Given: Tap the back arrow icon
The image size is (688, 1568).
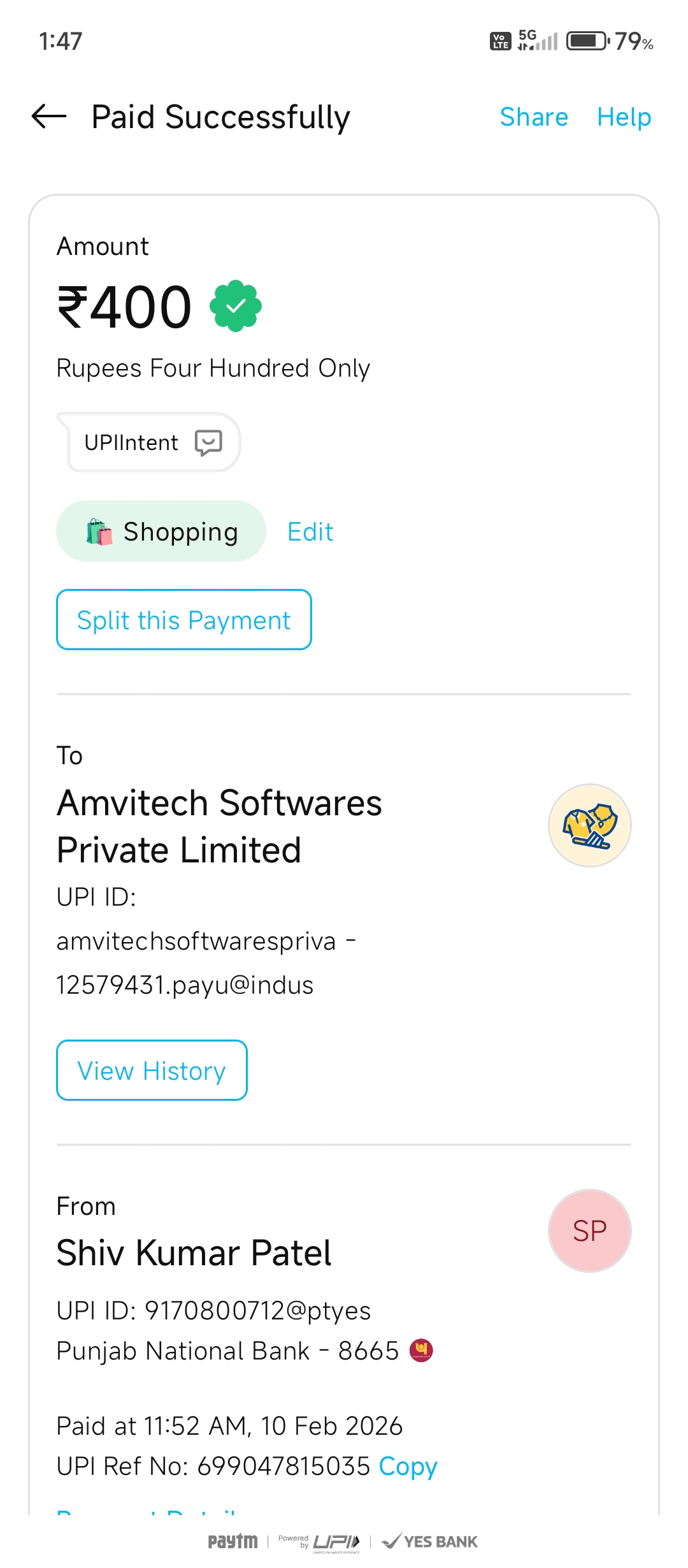Looking at the screenshot, I should click(49, 117).
